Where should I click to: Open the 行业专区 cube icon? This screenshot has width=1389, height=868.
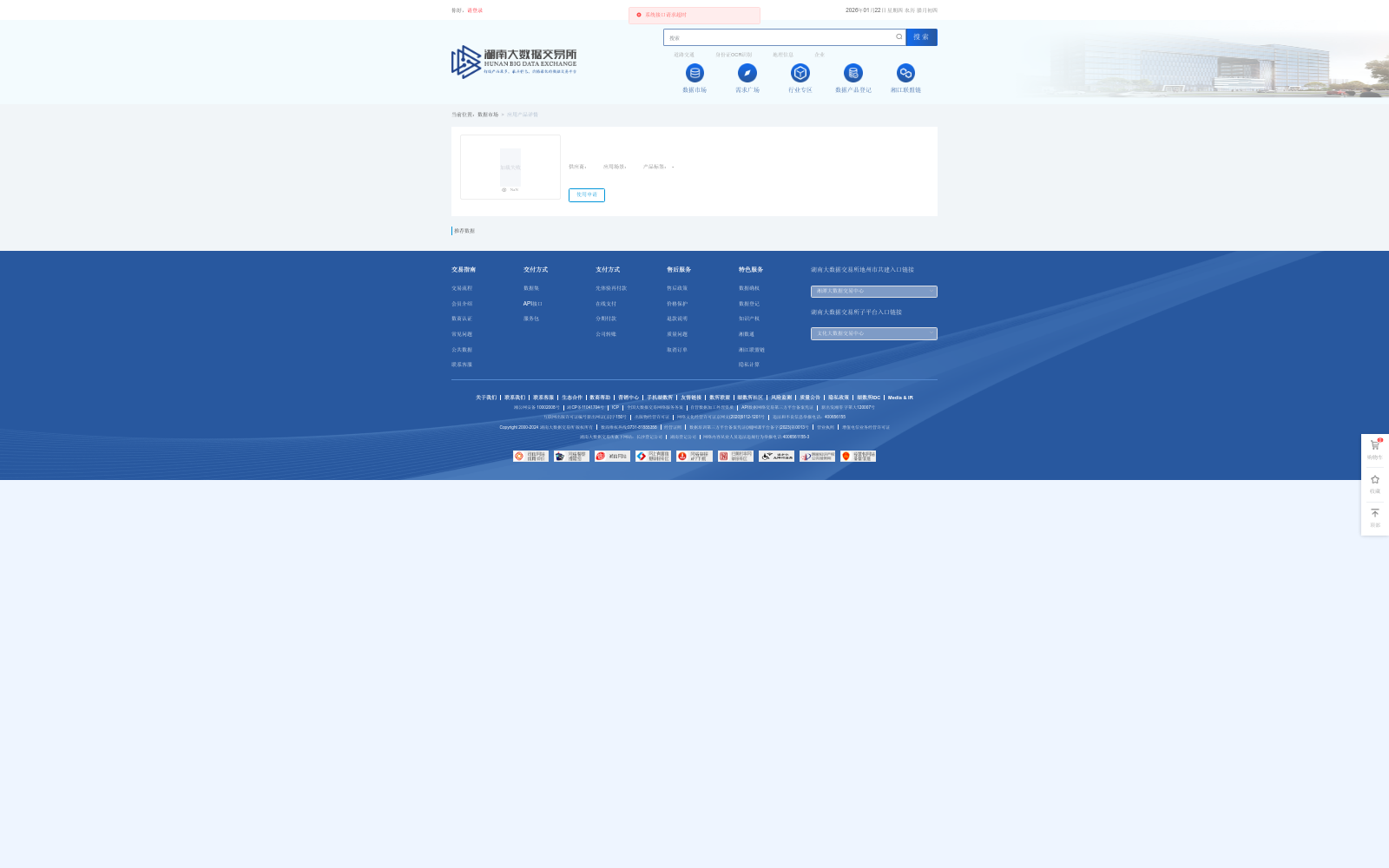tap(800, 73)
